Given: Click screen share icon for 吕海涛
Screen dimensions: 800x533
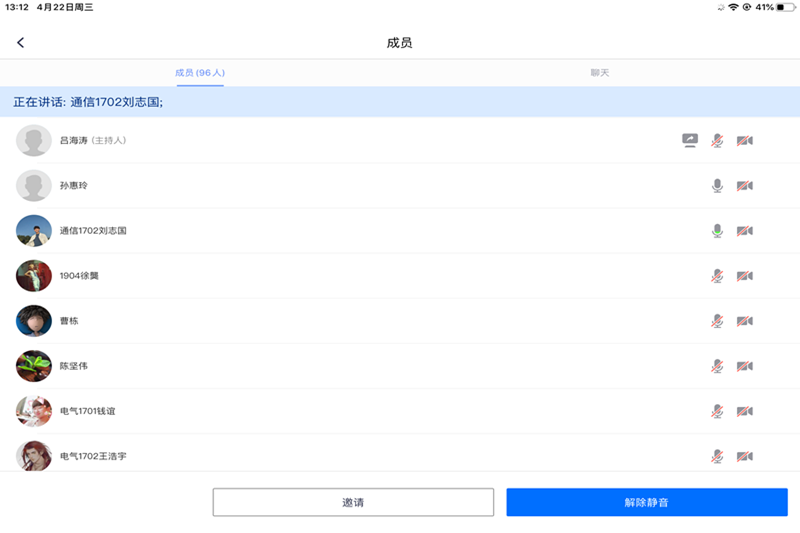Looking at the screenshot, I should [x=689, y=141].
